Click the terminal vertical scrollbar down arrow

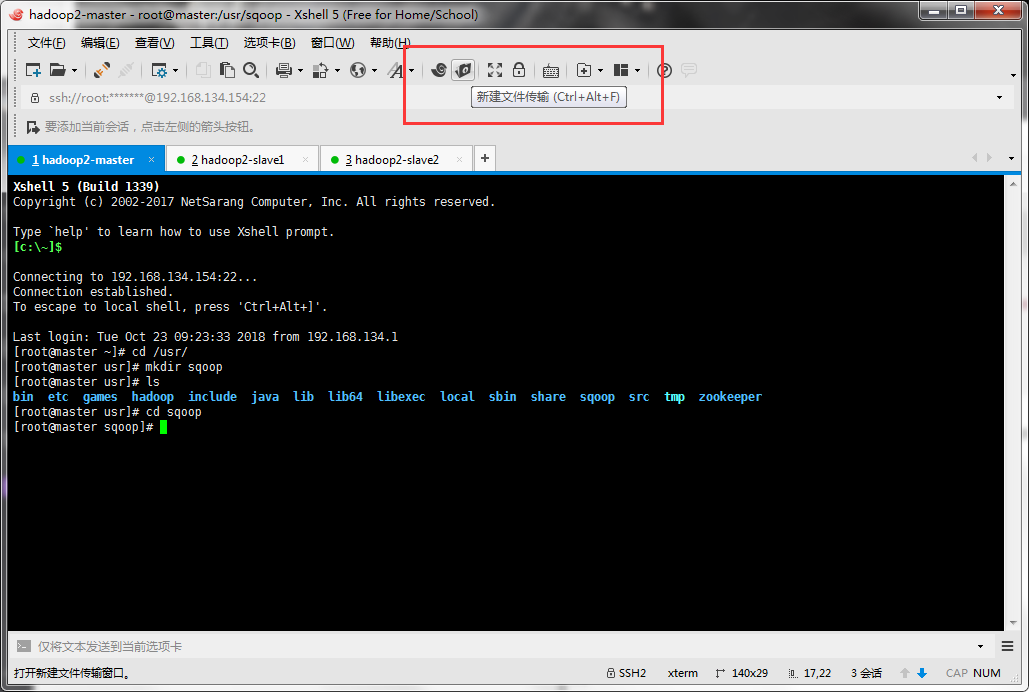tap(1013, 623)
